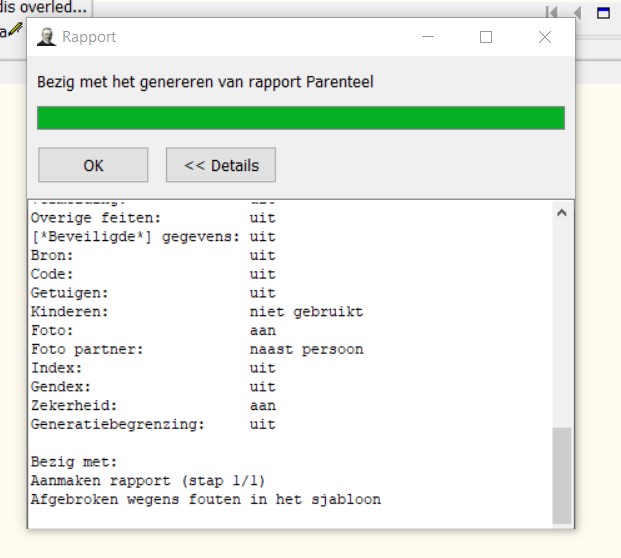Click the Rapport title bar text
621x558 pixels.
pos(89,37)
